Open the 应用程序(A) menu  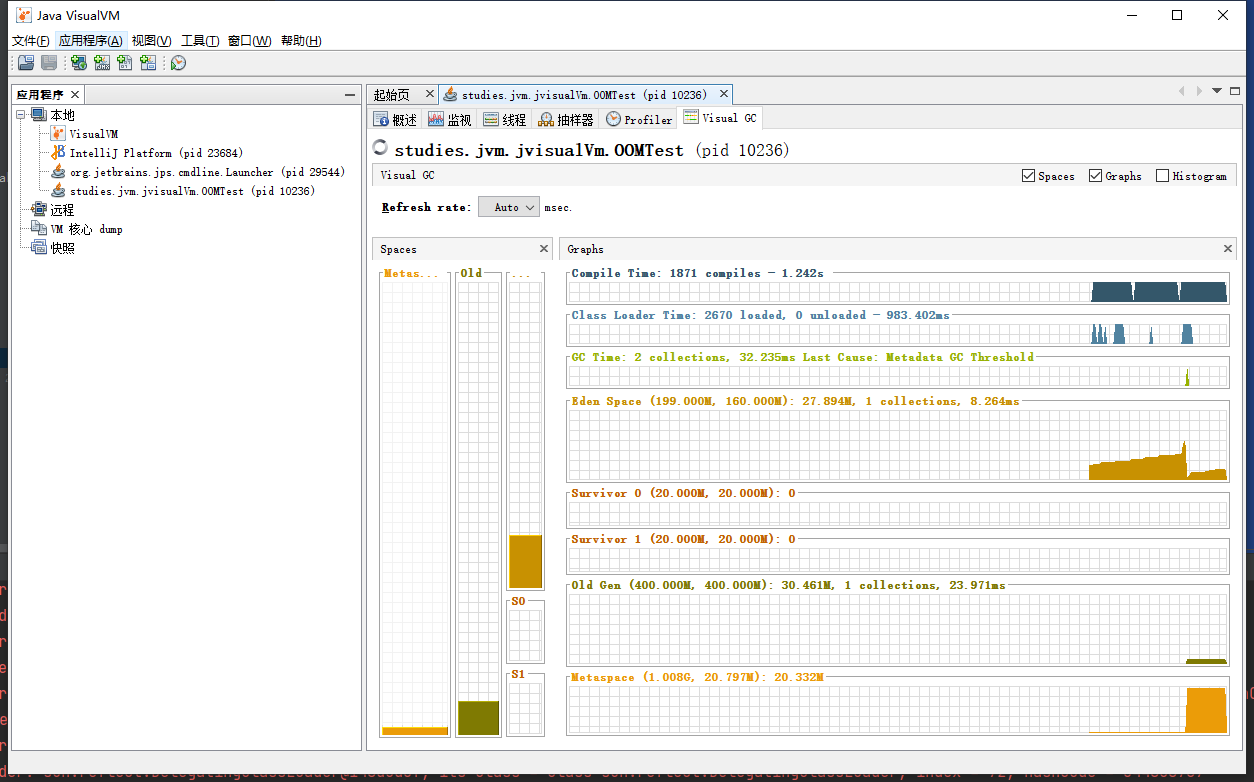(90, 41)
